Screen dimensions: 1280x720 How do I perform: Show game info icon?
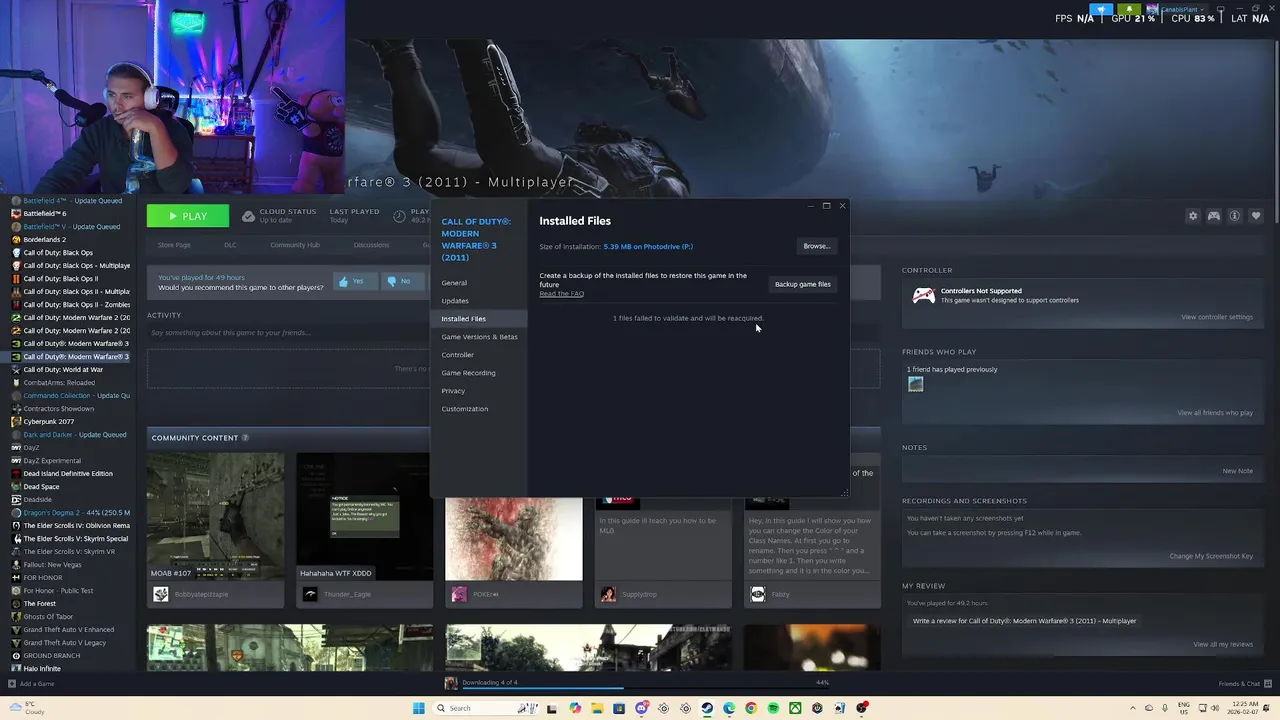(1235, 216)
